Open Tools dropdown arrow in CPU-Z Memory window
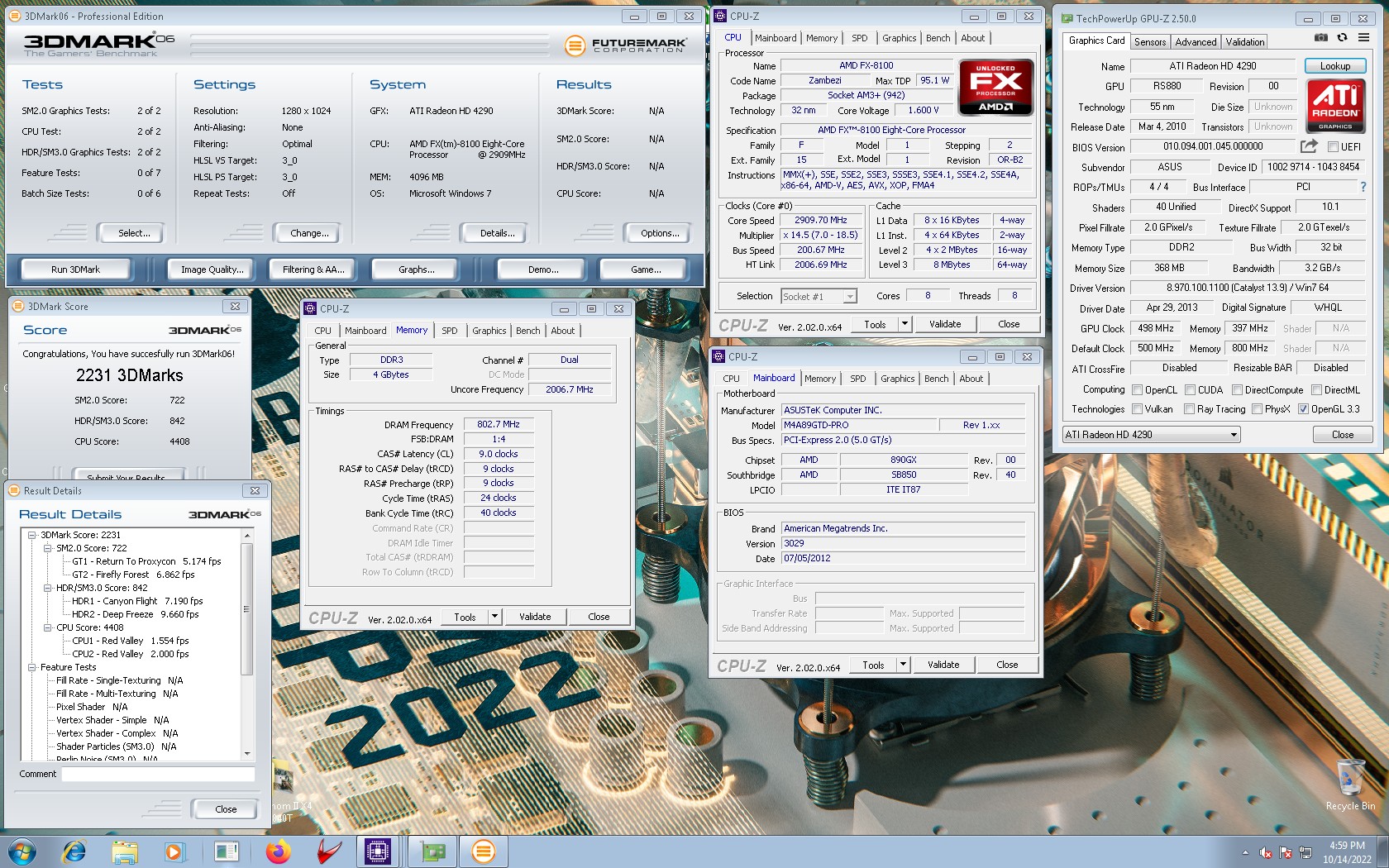Viewport: 1389px width, 868px height. (494, 617)
